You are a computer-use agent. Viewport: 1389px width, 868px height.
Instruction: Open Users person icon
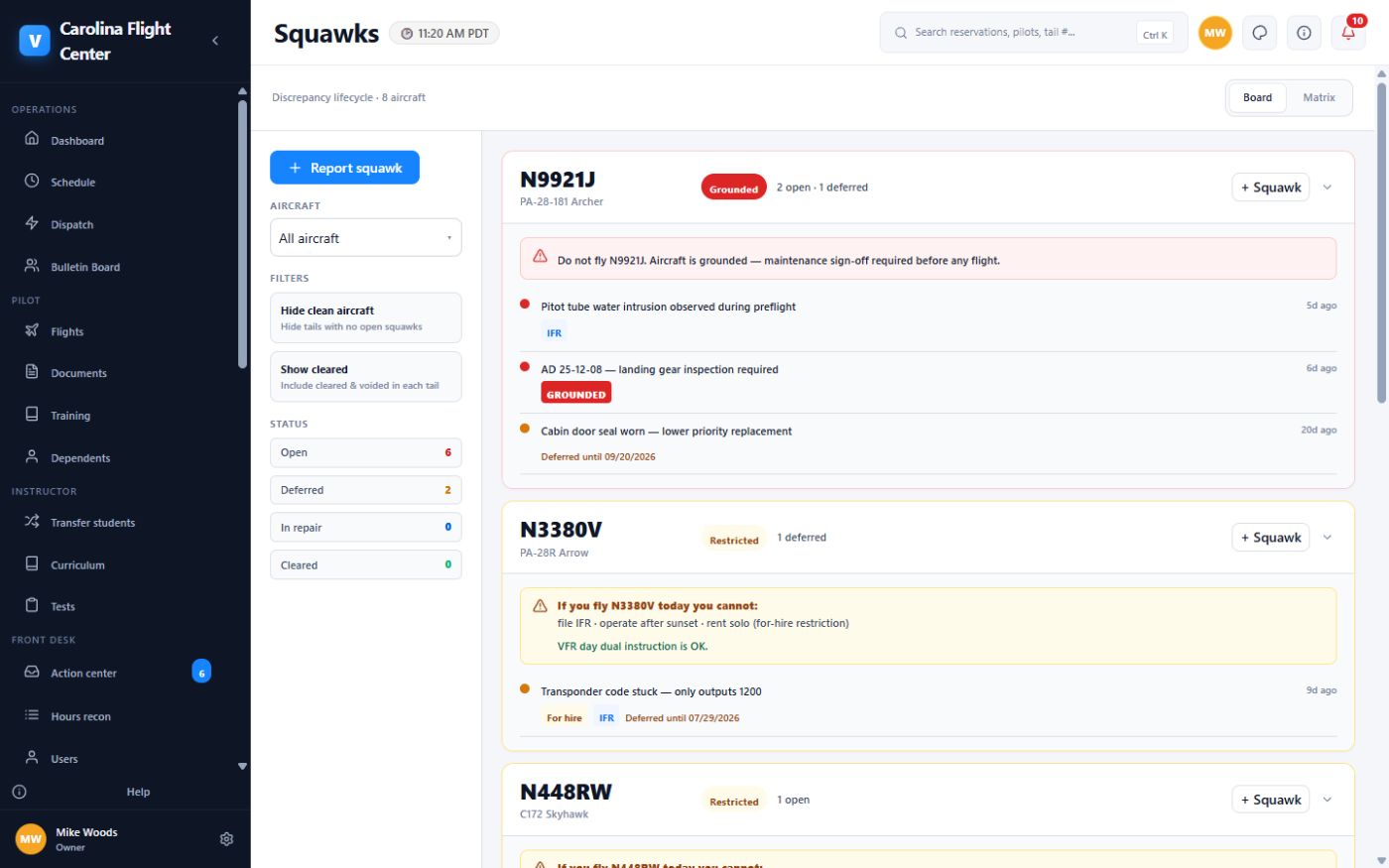(x=32, y=758)
